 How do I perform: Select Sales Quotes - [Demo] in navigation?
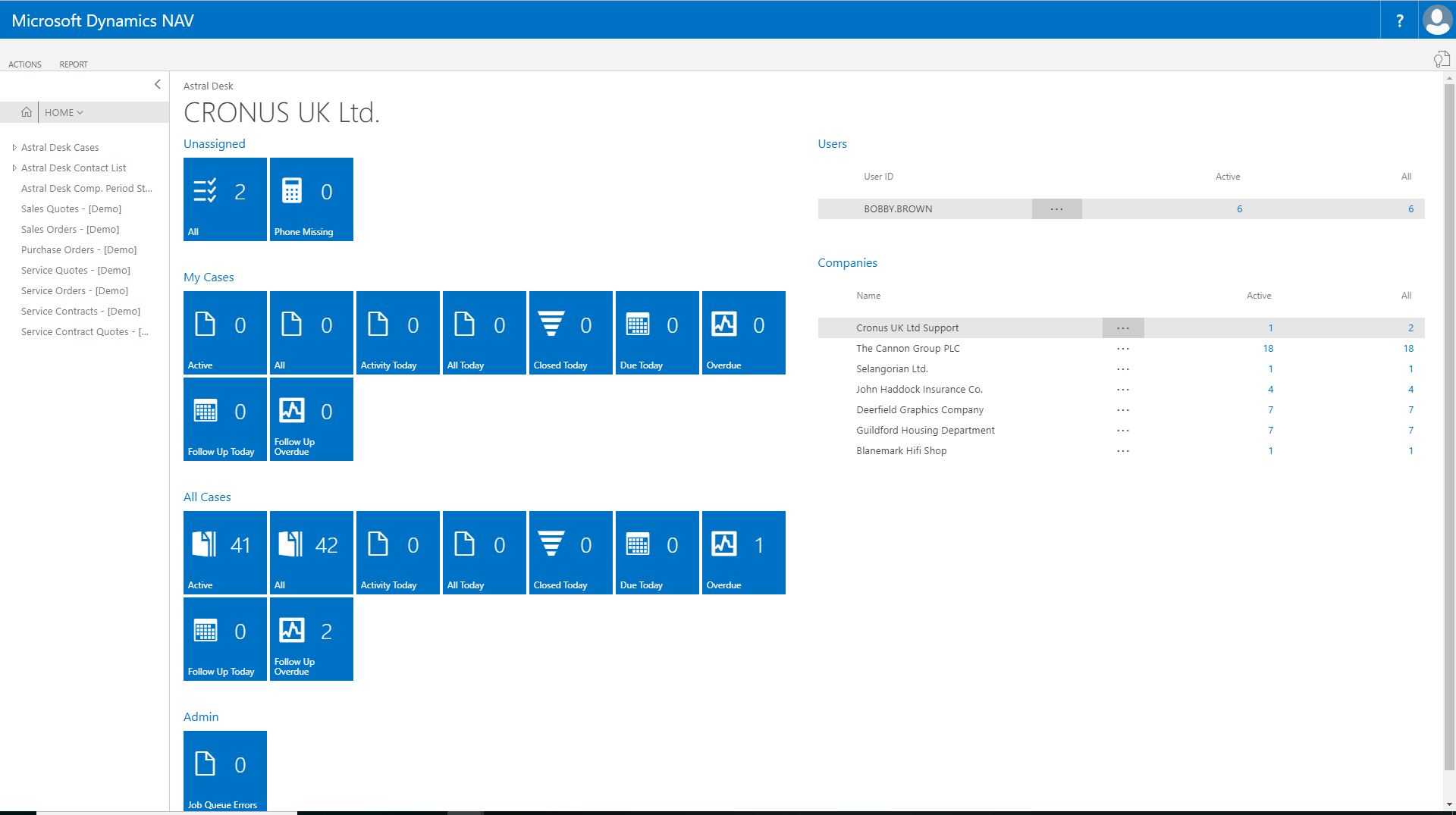point(71,209)
